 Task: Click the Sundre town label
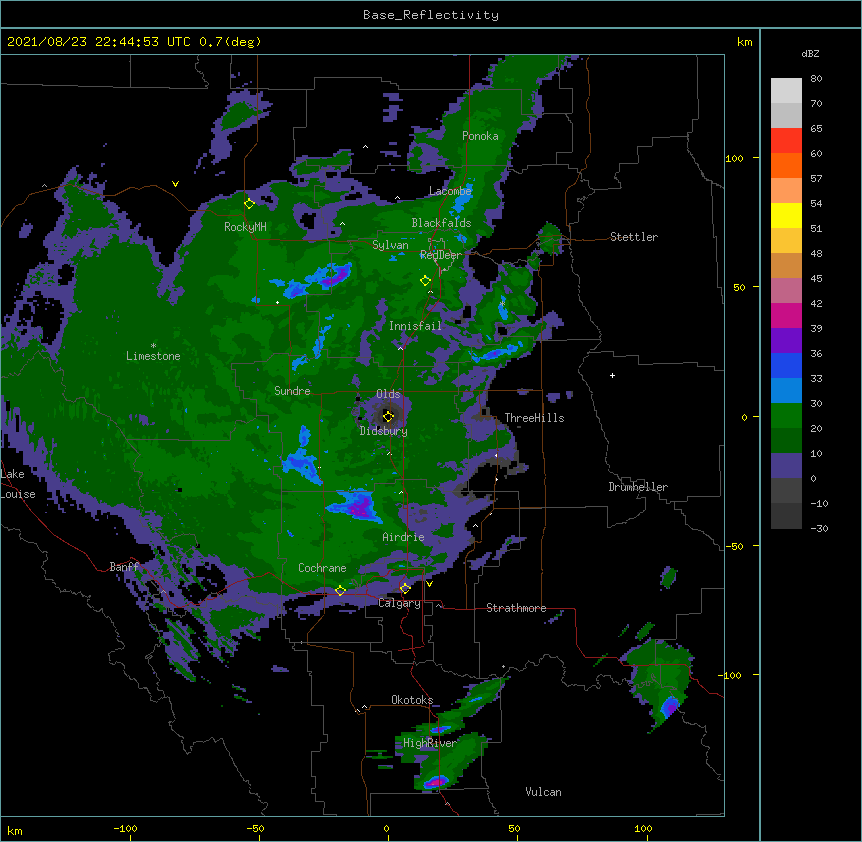click(x=292, y=391)
